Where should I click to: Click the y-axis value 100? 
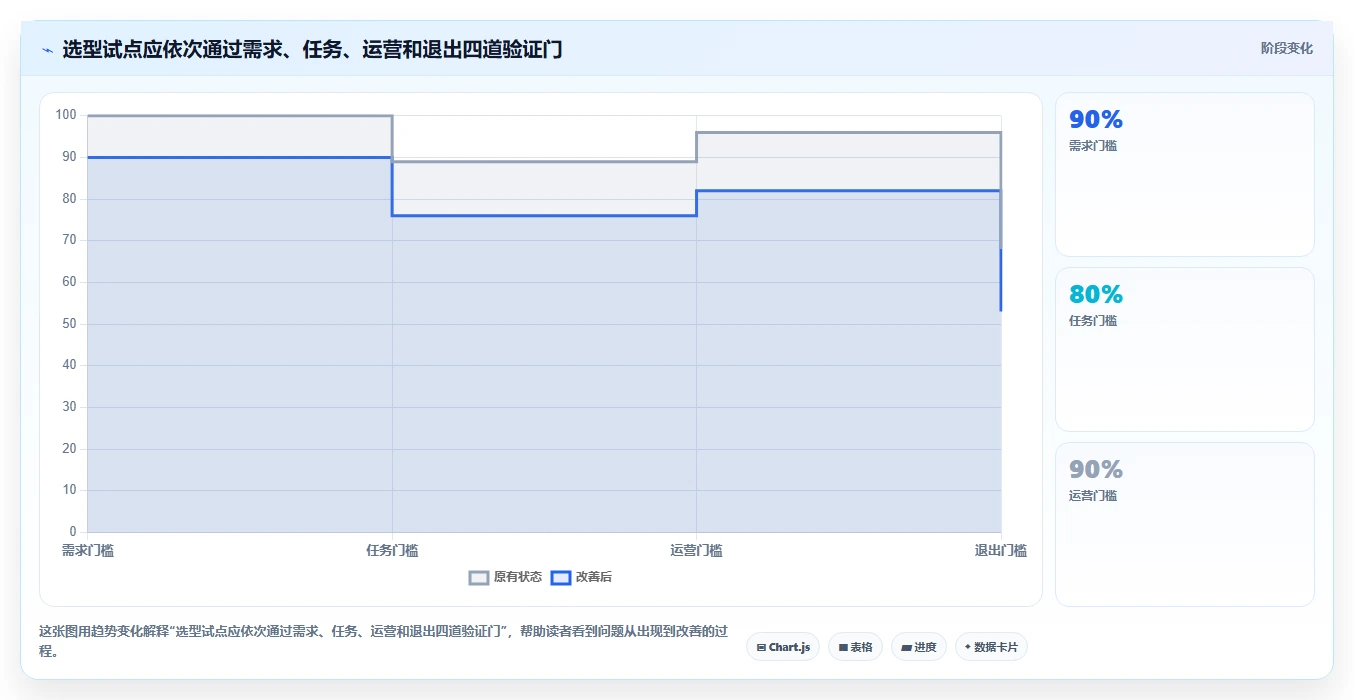[66, 115]
